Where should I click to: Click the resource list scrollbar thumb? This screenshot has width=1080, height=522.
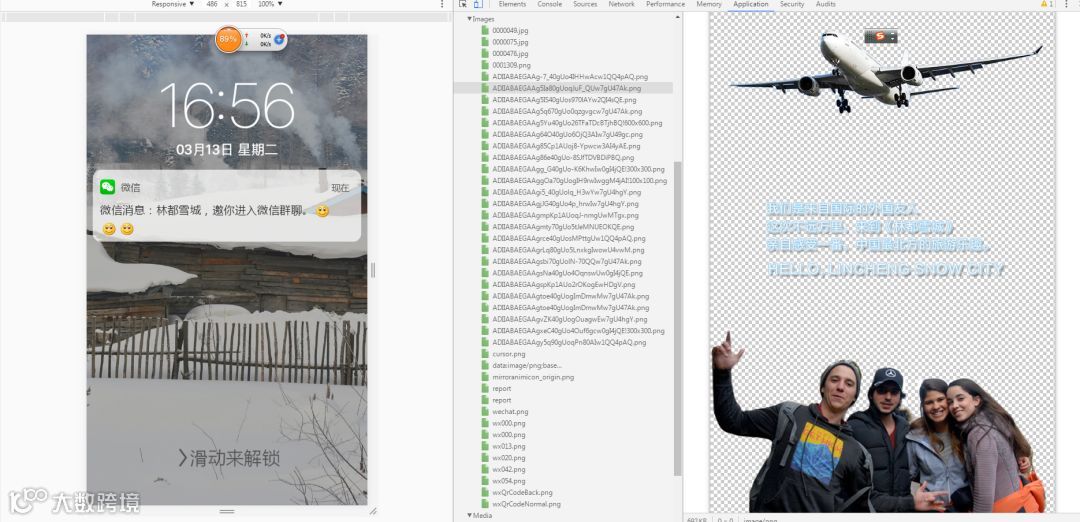point(678,318)
